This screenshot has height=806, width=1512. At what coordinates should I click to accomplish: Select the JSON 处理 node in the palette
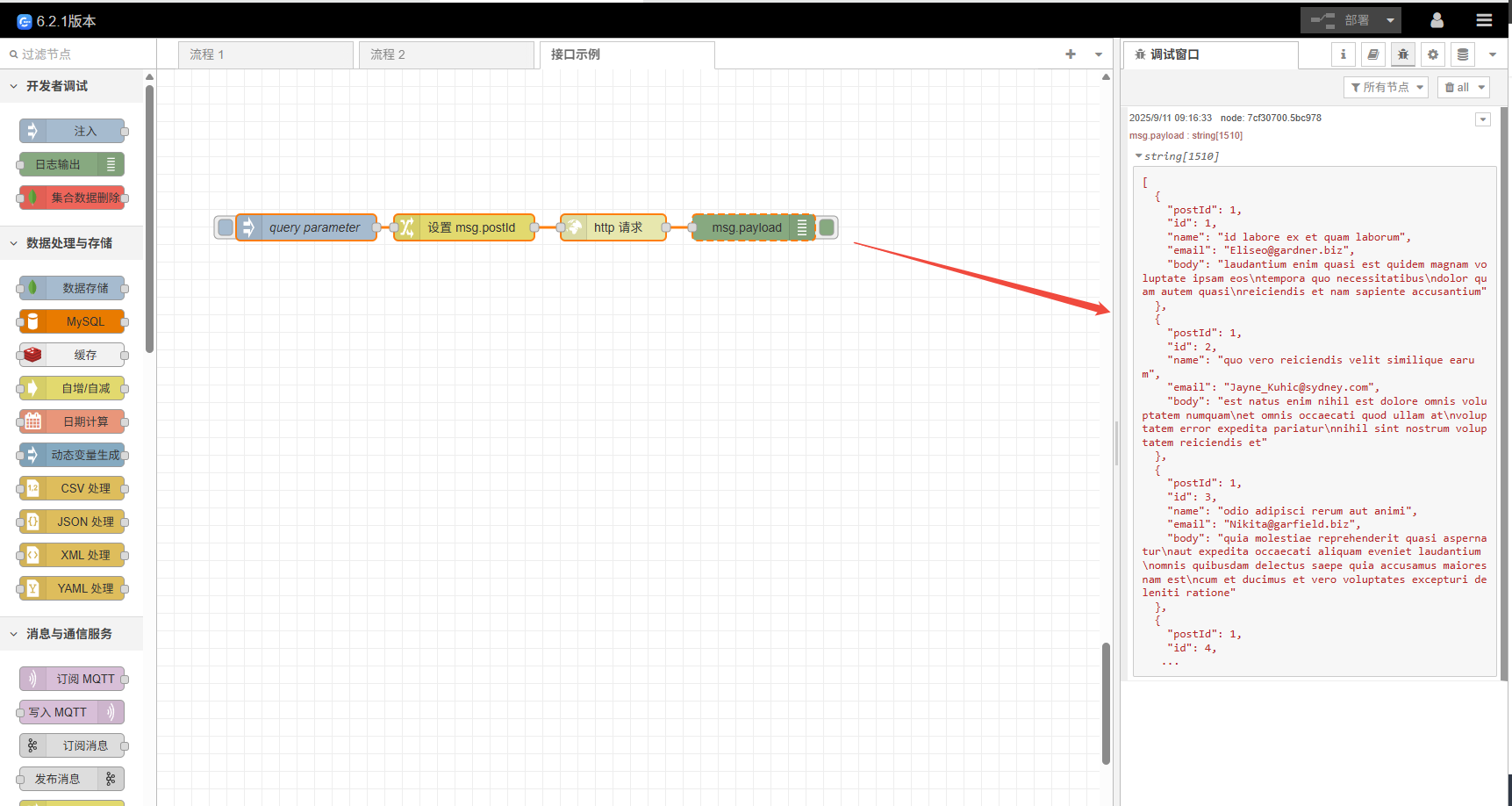pos(72,522)
